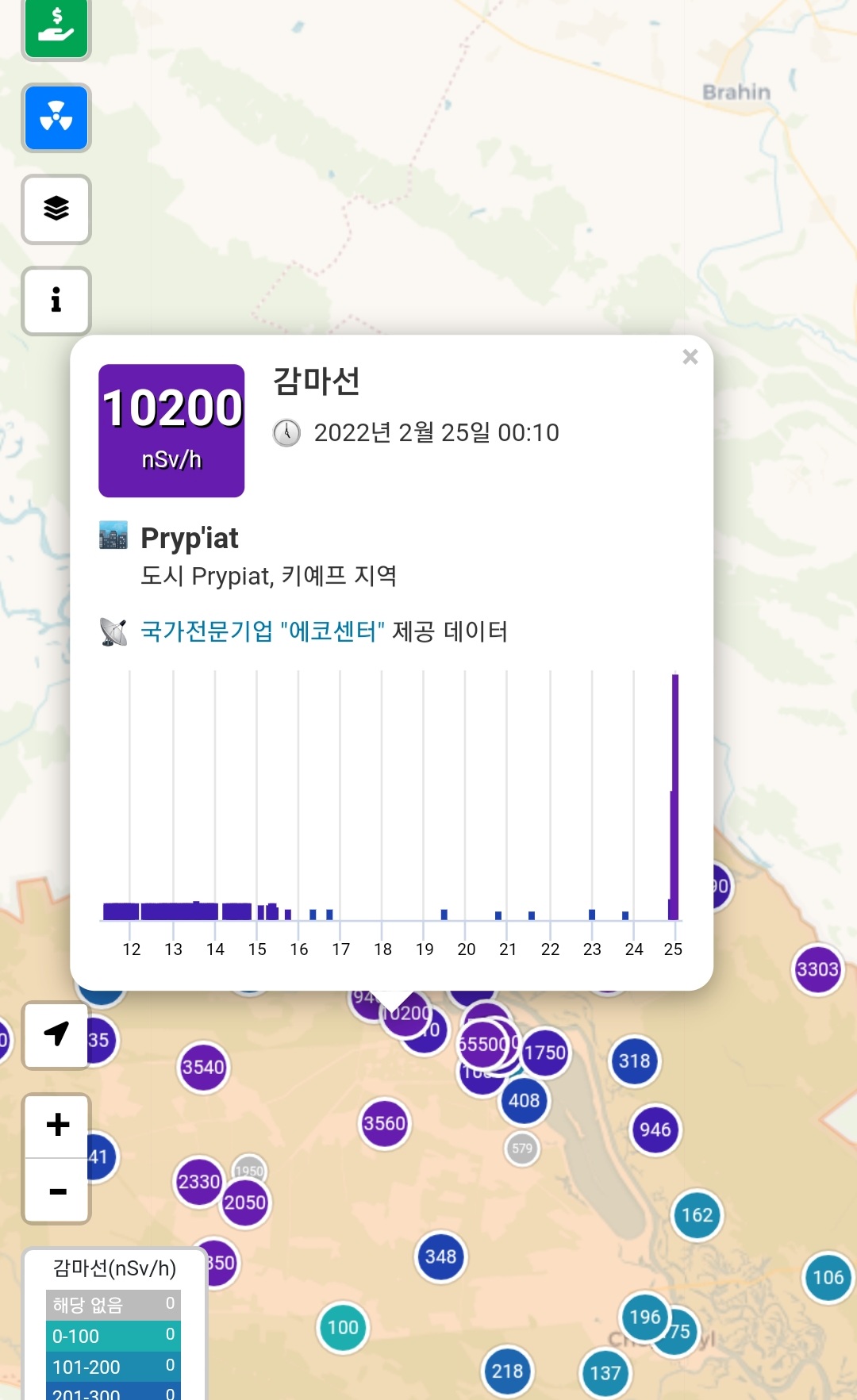Close the Pryp'iat gamma popup
This screenshot has height=1400, width=857.
(690, 357)
